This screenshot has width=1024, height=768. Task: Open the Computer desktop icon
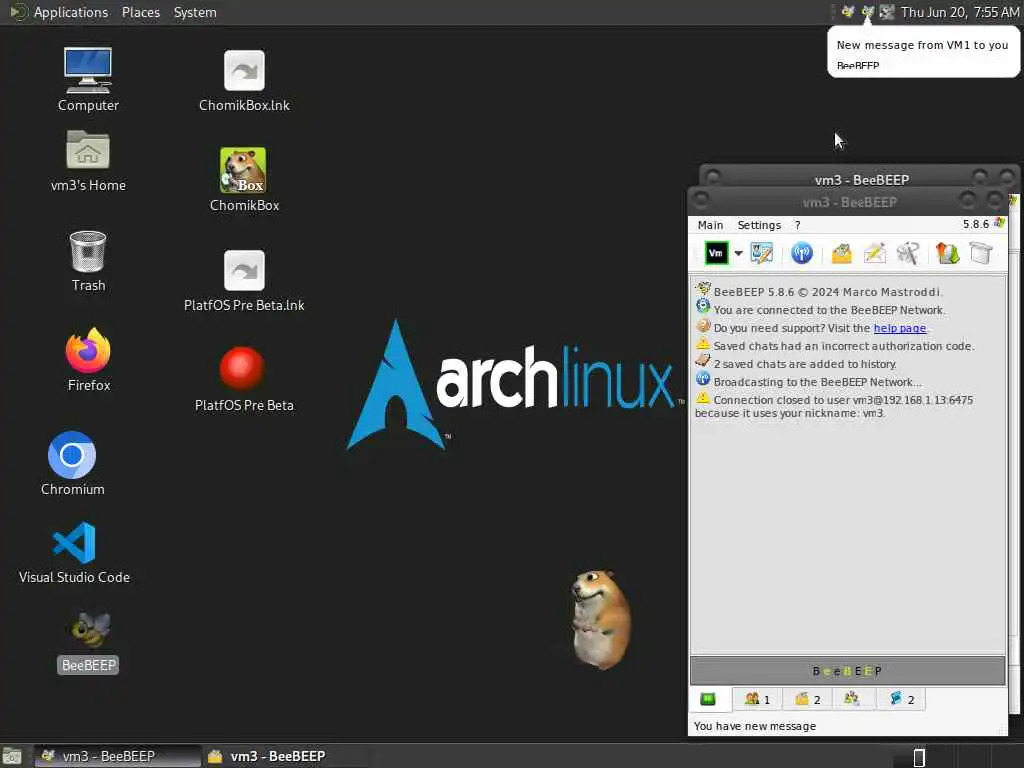pos(88,79)
